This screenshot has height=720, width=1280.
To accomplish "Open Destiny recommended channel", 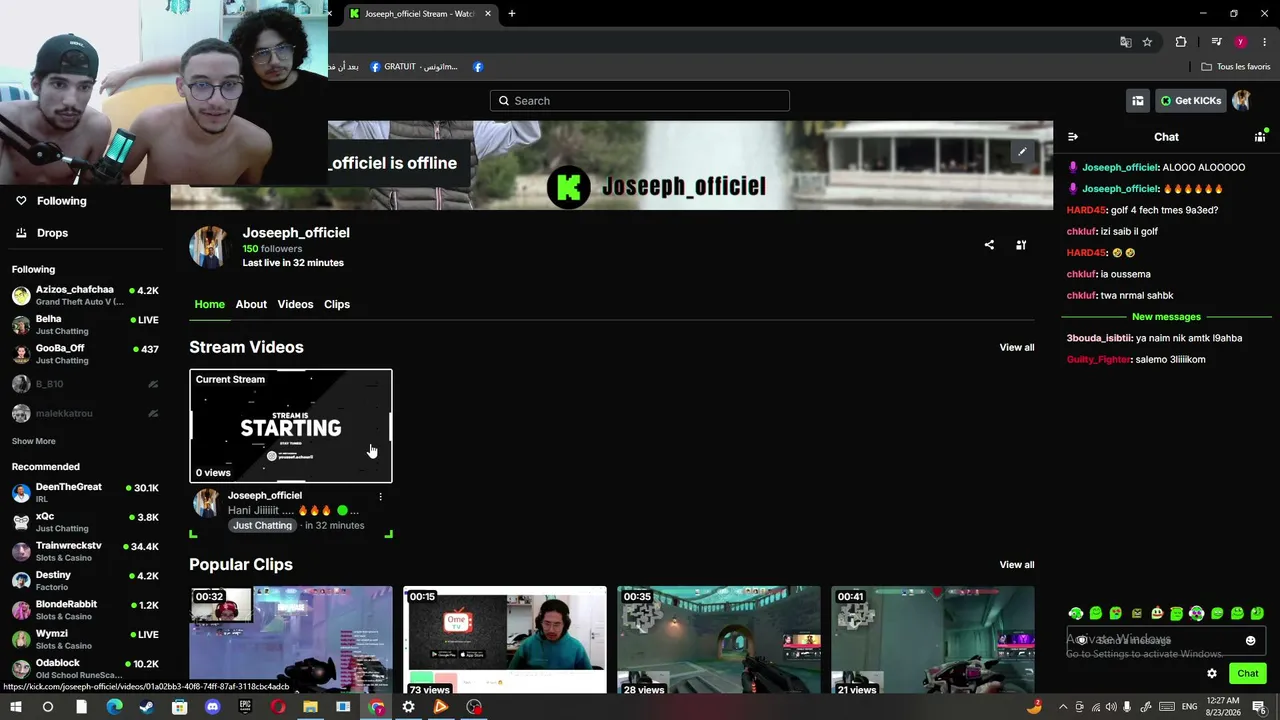I will [86, 581].
